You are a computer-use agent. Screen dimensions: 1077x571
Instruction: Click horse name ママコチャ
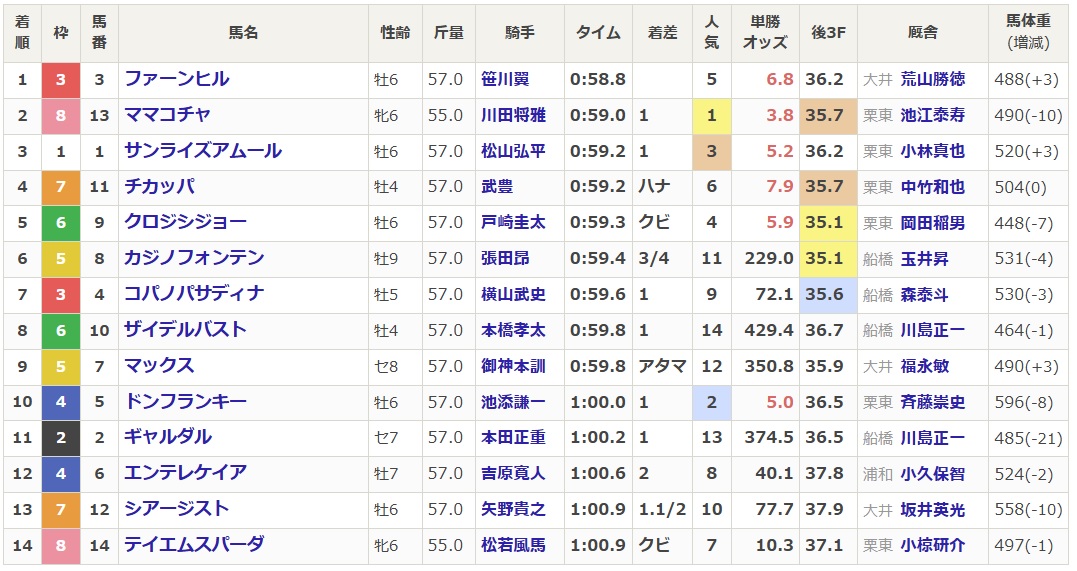(167, 115)
